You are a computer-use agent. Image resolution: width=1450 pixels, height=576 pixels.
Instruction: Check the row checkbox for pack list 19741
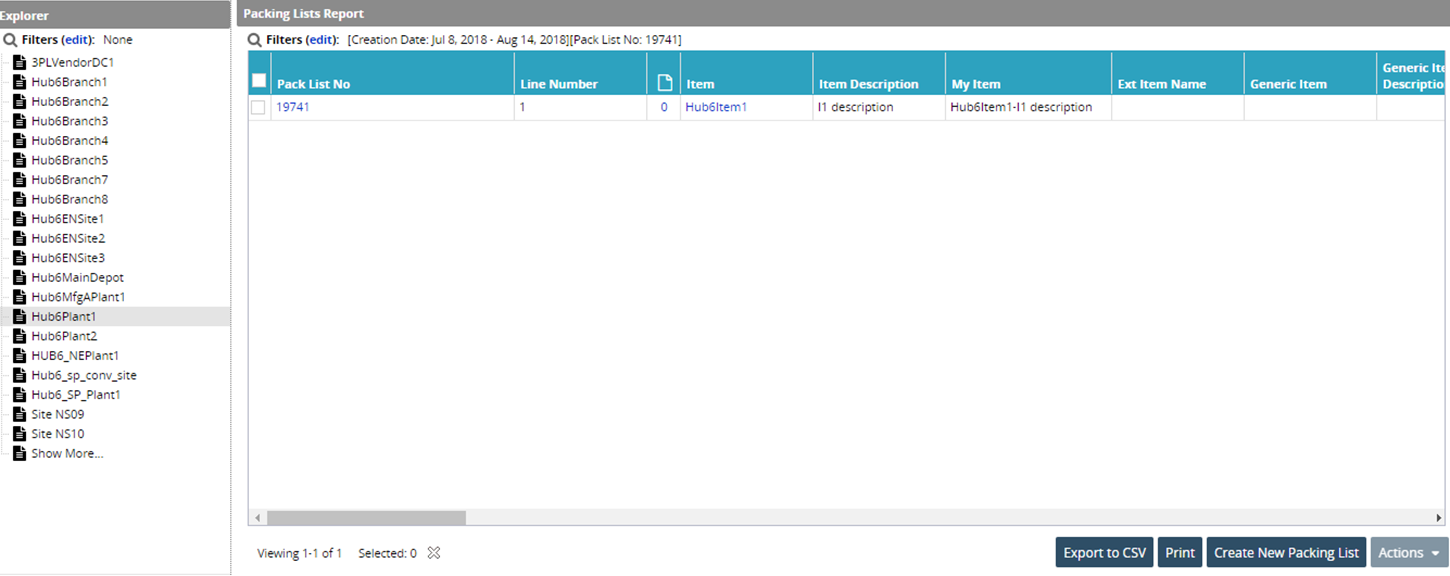[258, 108]
